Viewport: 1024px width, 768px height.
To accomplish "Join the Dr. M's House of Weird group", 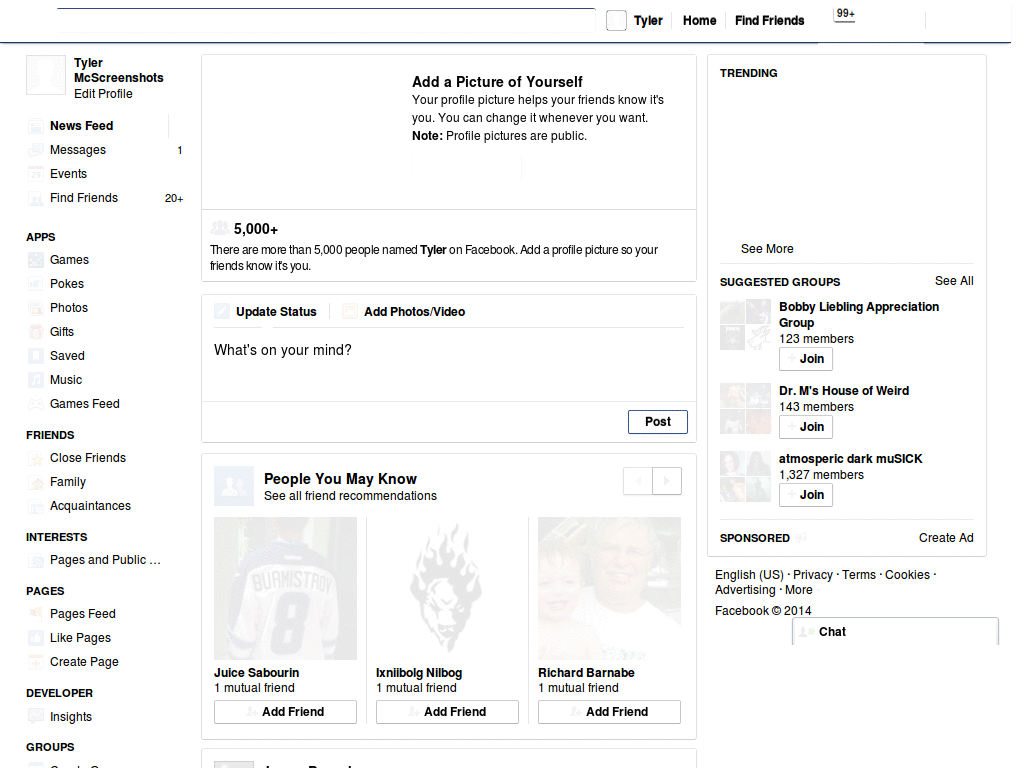I will (x=805, y=427).
